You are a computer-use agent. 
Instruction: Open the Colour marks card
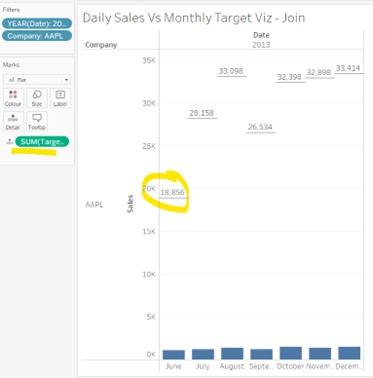coord(13,98)
